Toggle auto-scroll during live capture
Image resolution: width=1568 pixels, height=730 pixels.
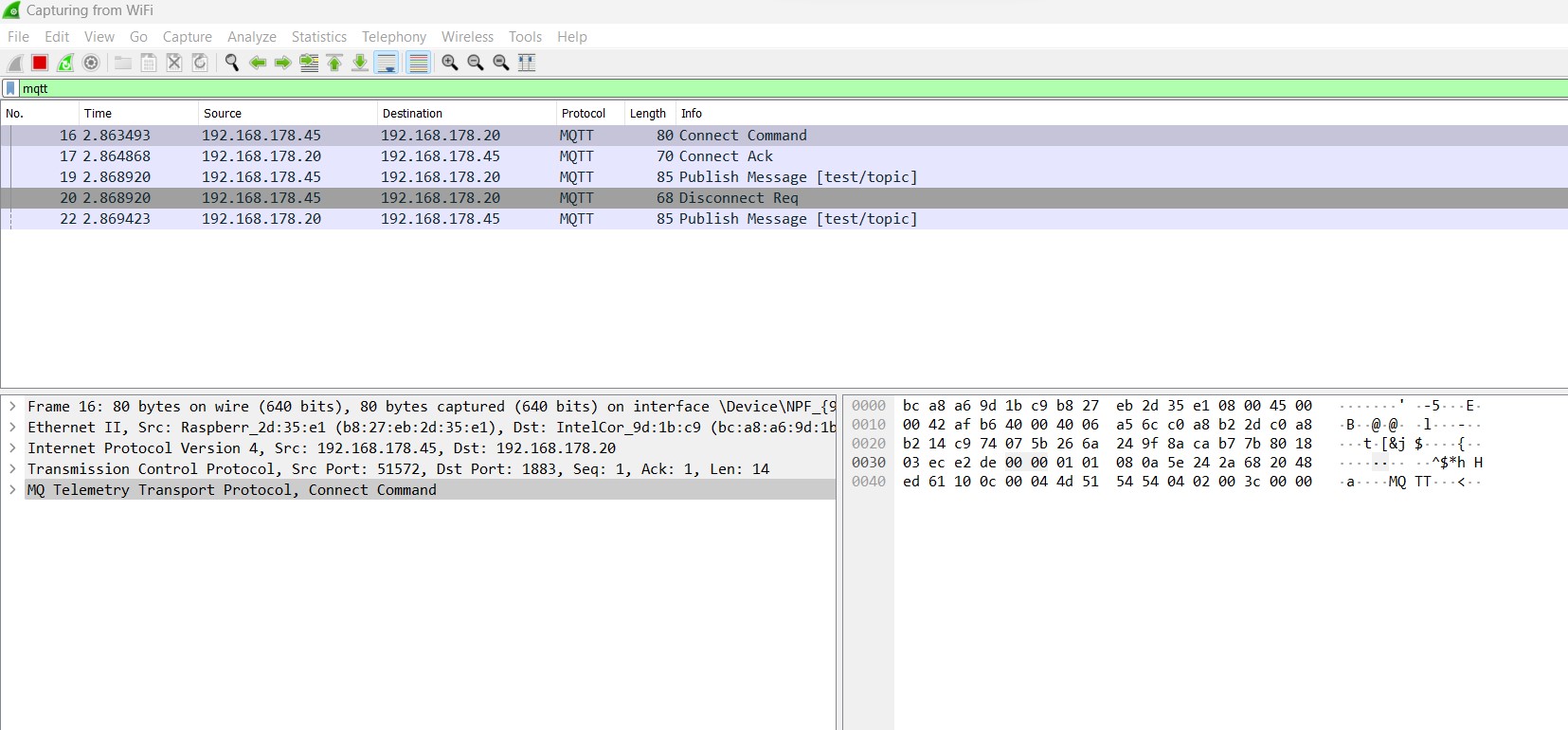[x=387, y=63]
